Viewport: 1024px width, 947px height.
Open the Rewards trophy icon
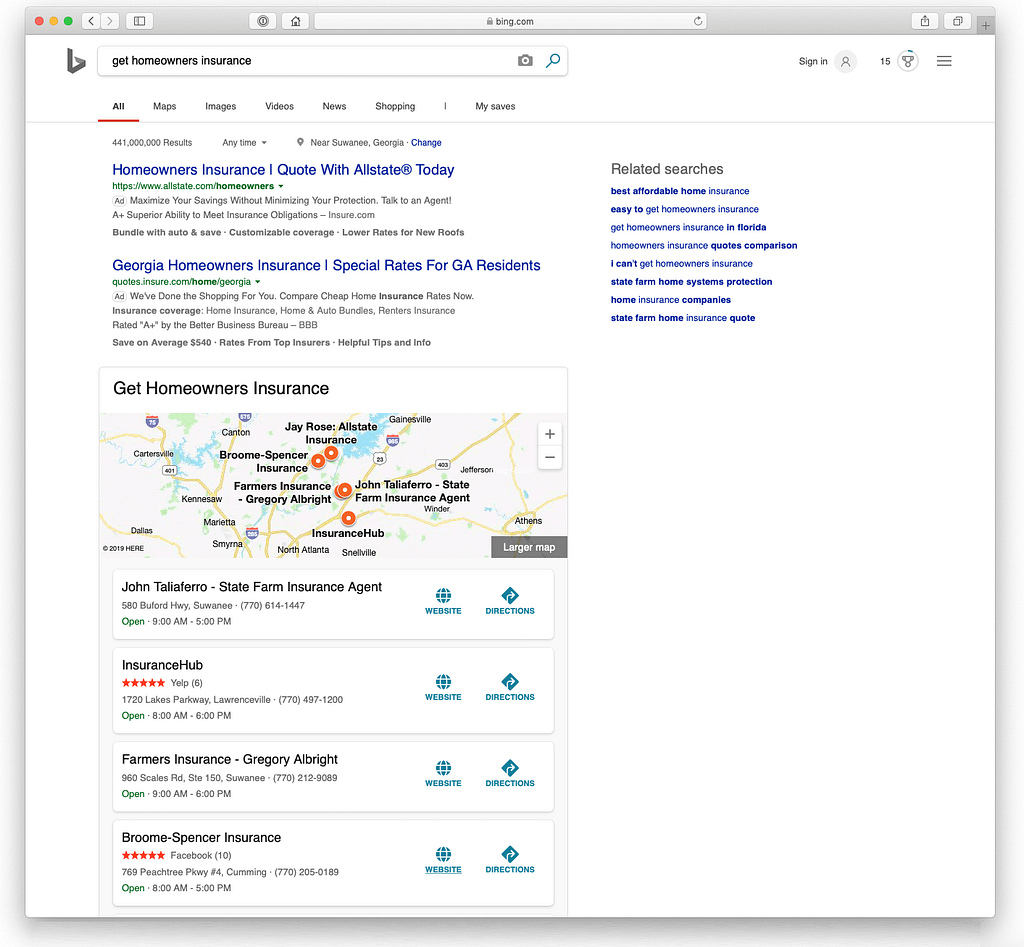[908, 61]
